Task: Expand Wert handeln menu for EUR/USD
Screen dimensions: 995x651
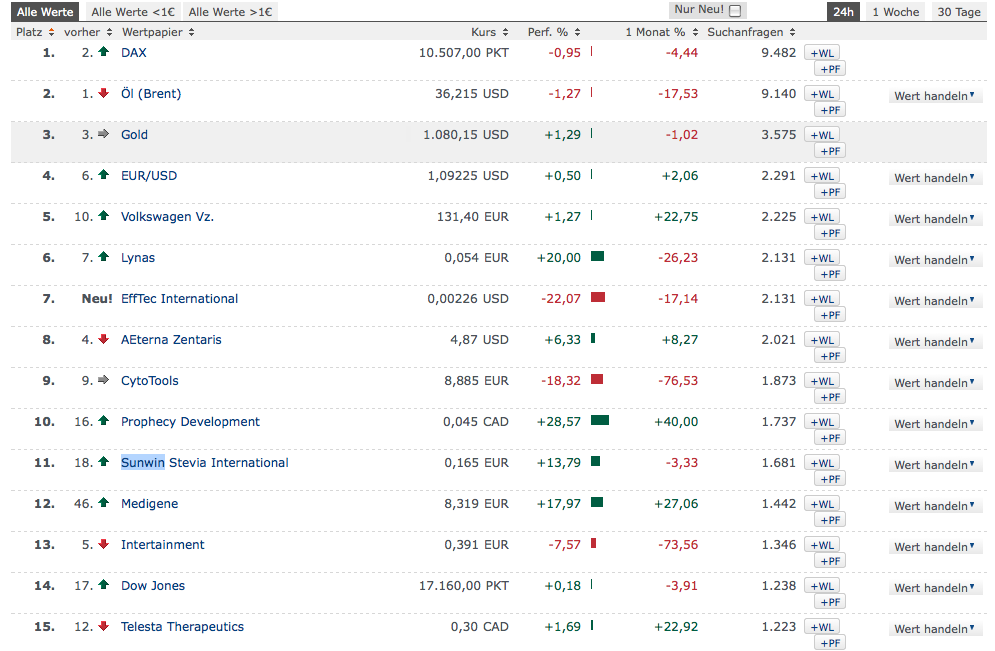Action: (936, 178)
